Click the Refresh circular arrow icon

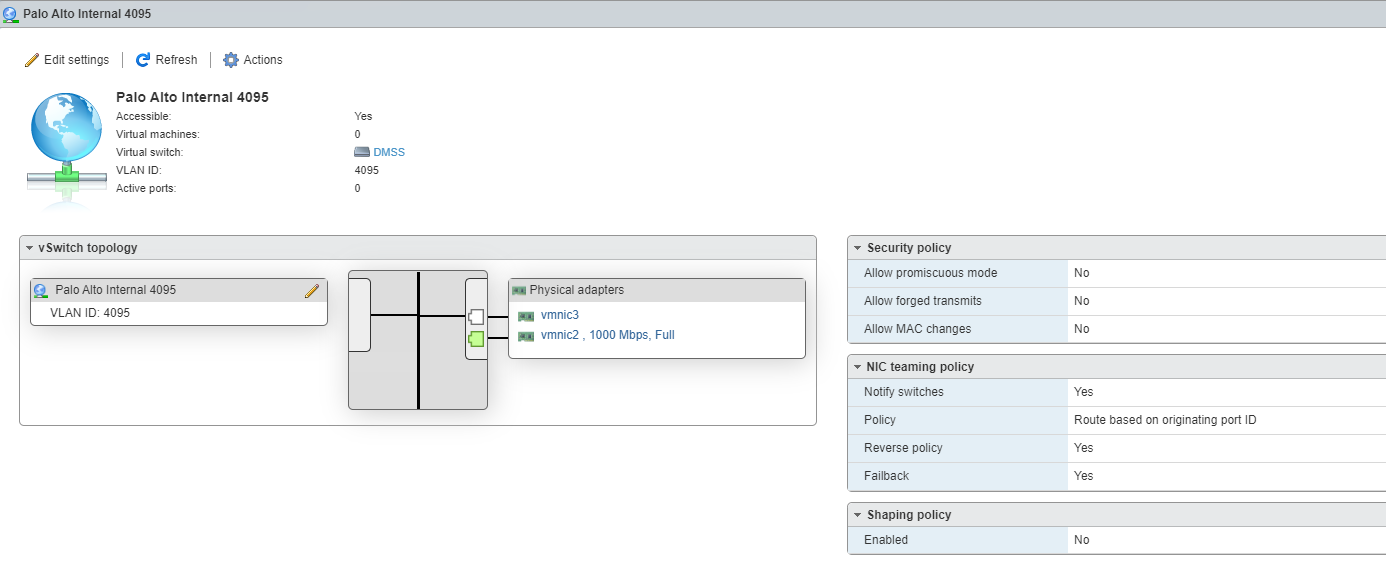point(143,60)
